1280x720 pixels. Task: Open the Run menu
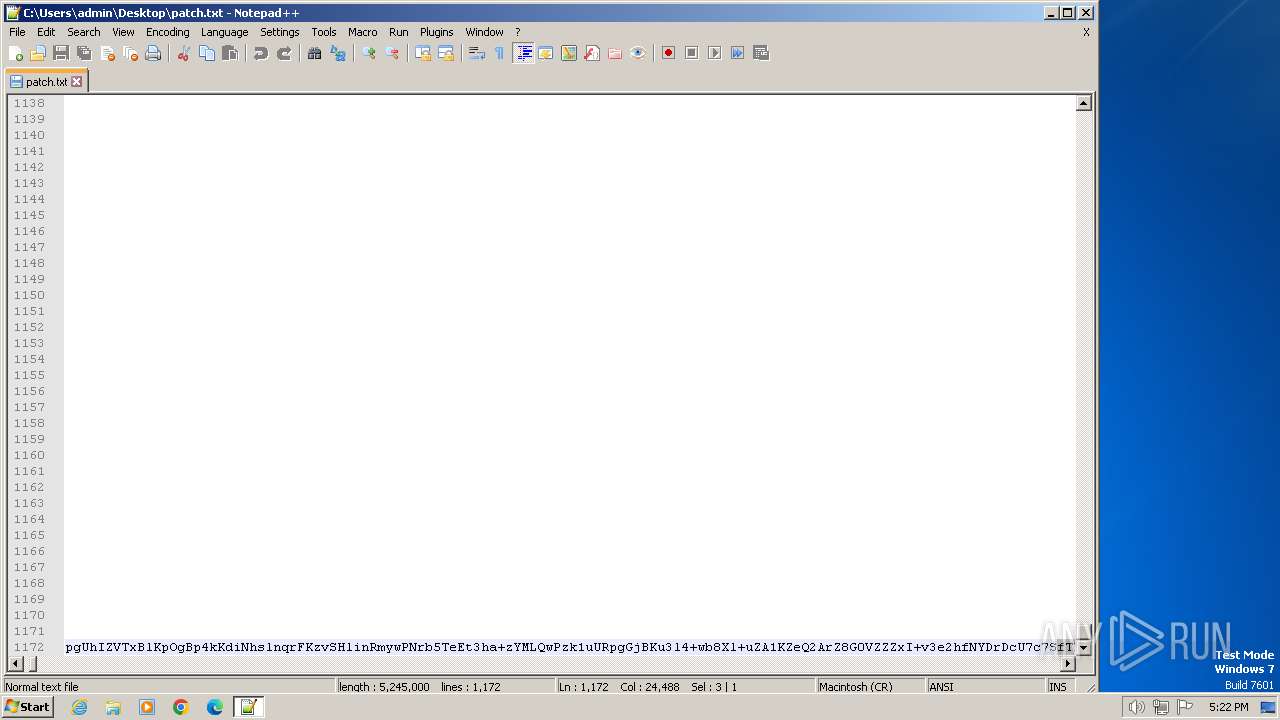[x=399, y=32]
